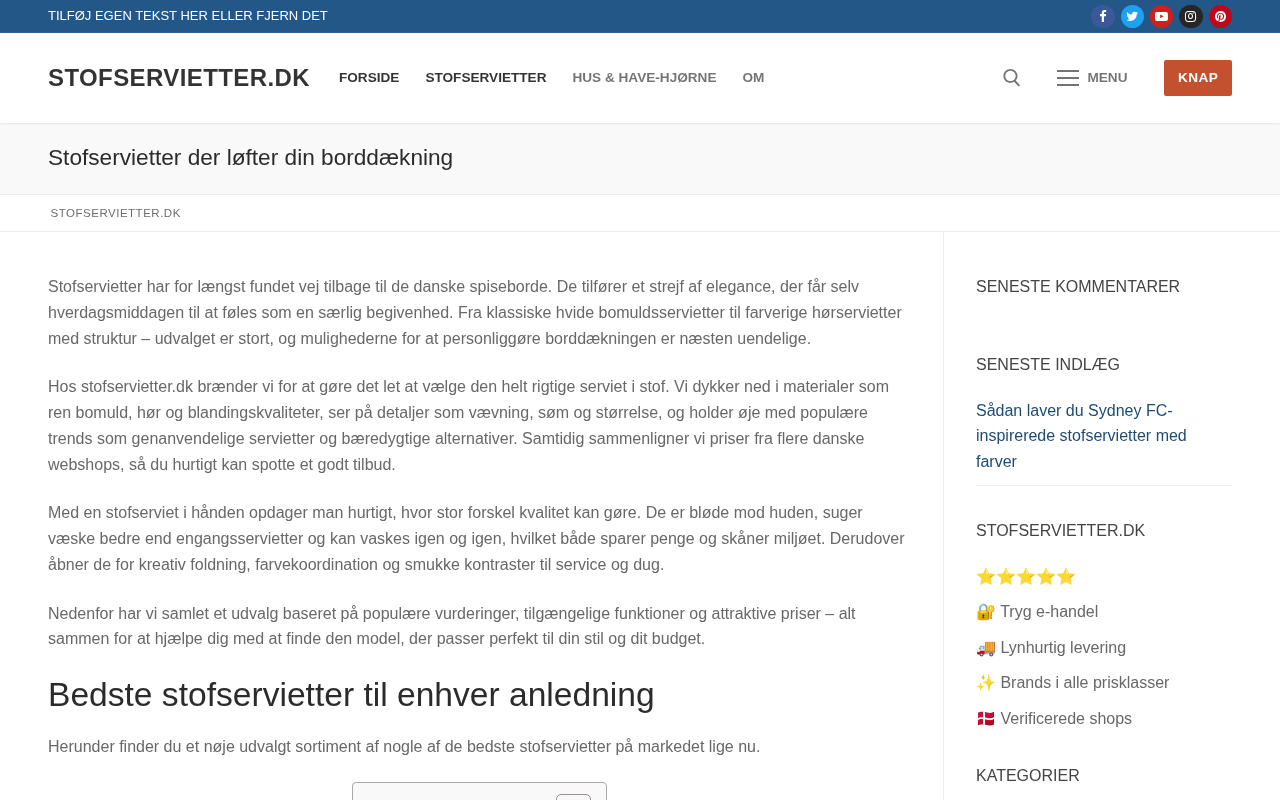Viewport: 1280px width, 800px height.
Task: Click the Twitter bird icon
Action: (x=1132, y=16)
